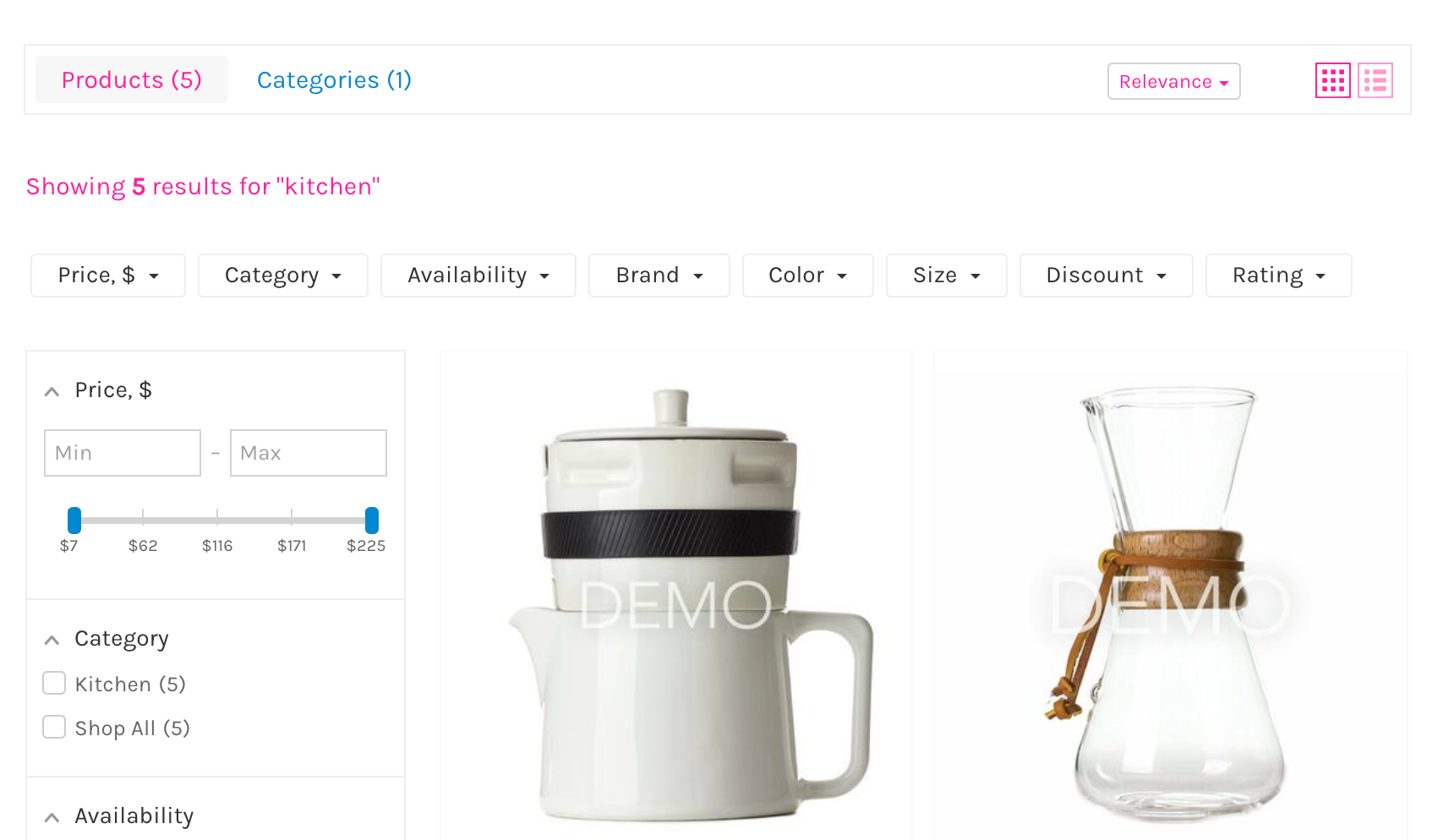Click the maximum price slider handle
1432x840 pixels.
[x=371, y=520]
